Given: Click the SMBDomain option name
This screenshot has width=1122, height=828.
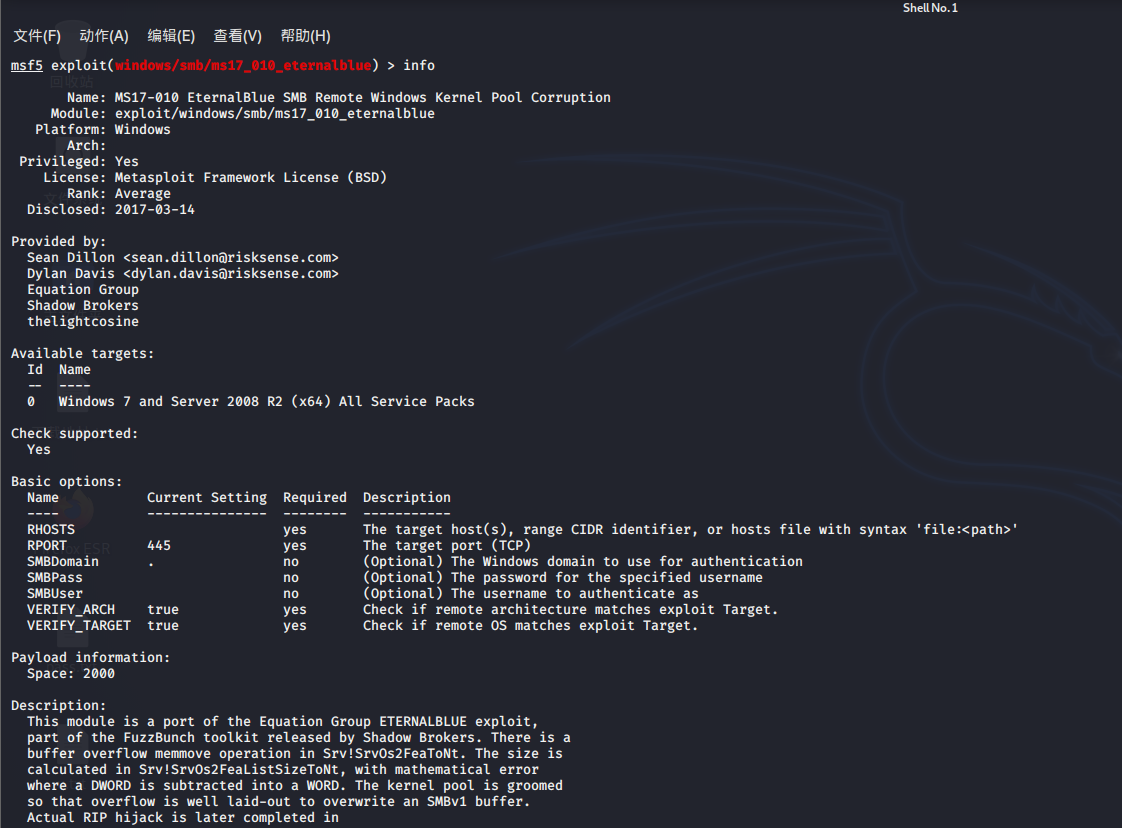Looking at the screenshot, I should tap(63, 562).
